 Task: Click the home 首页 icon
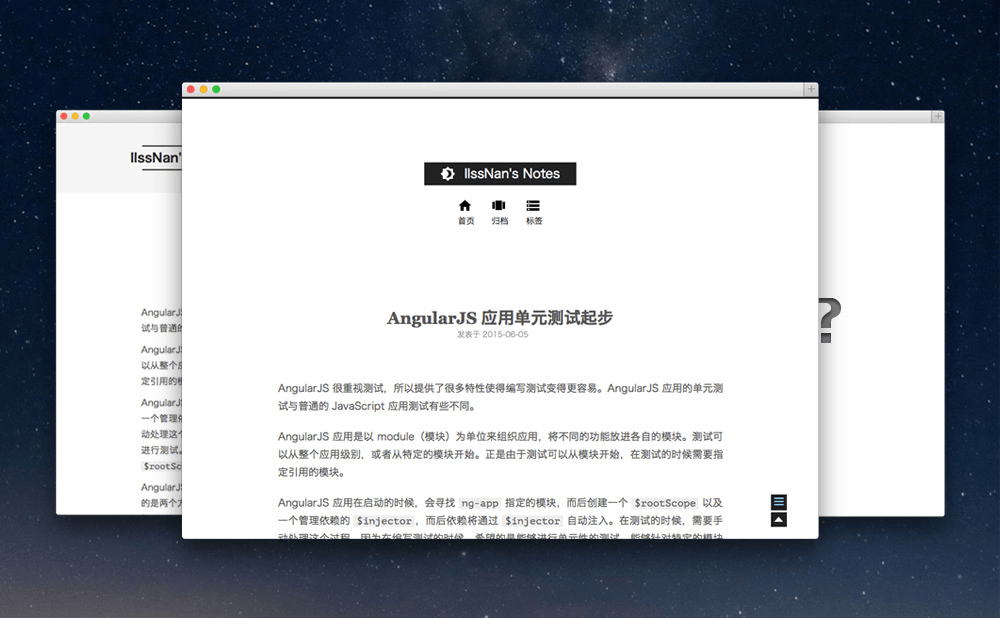click(465, 206)
